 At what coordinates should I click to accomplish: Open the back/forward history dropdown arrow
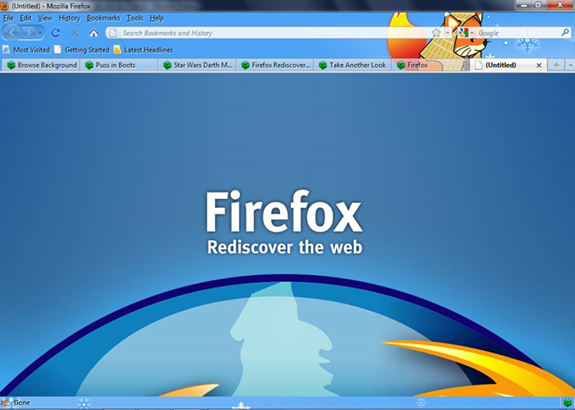[40, 33]
